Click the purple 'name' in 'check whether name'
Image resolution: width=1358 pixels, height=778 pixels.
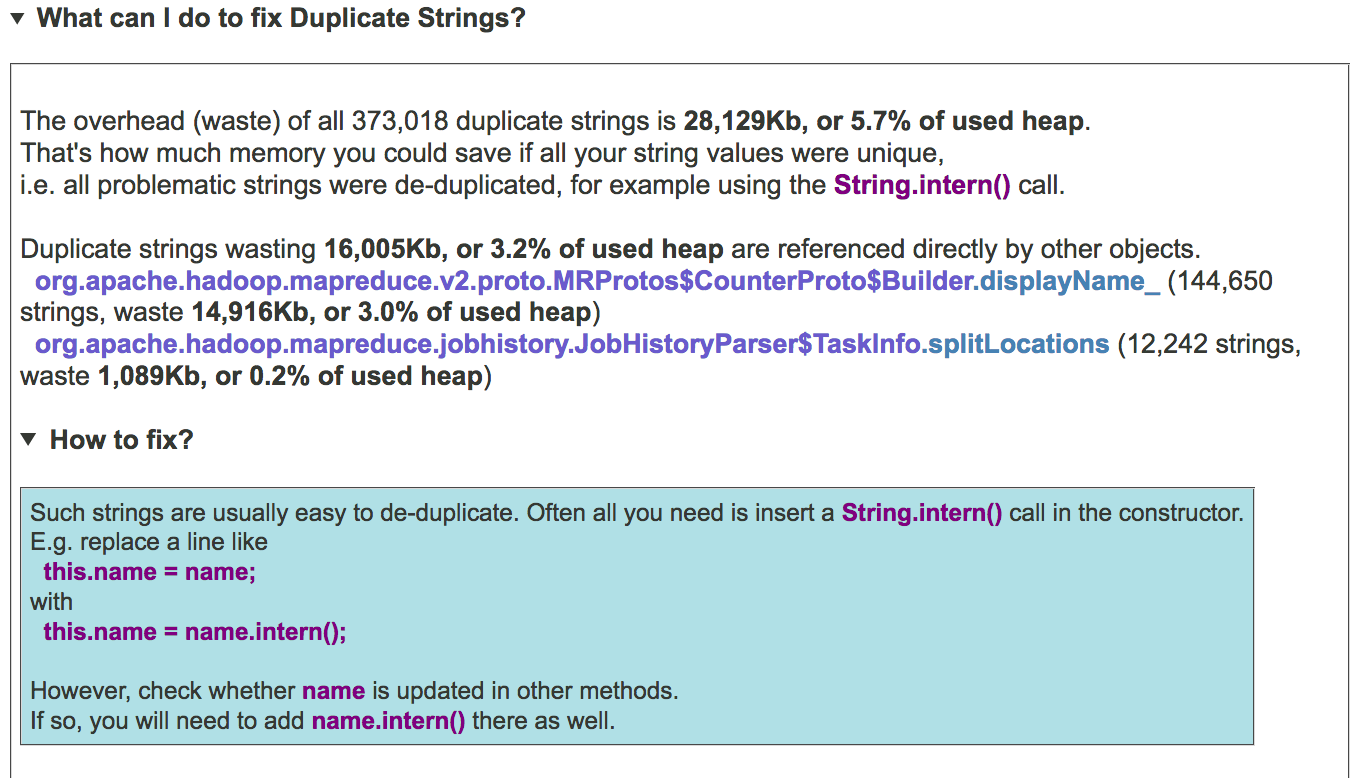pyautogui.click(x=333, y=691)
